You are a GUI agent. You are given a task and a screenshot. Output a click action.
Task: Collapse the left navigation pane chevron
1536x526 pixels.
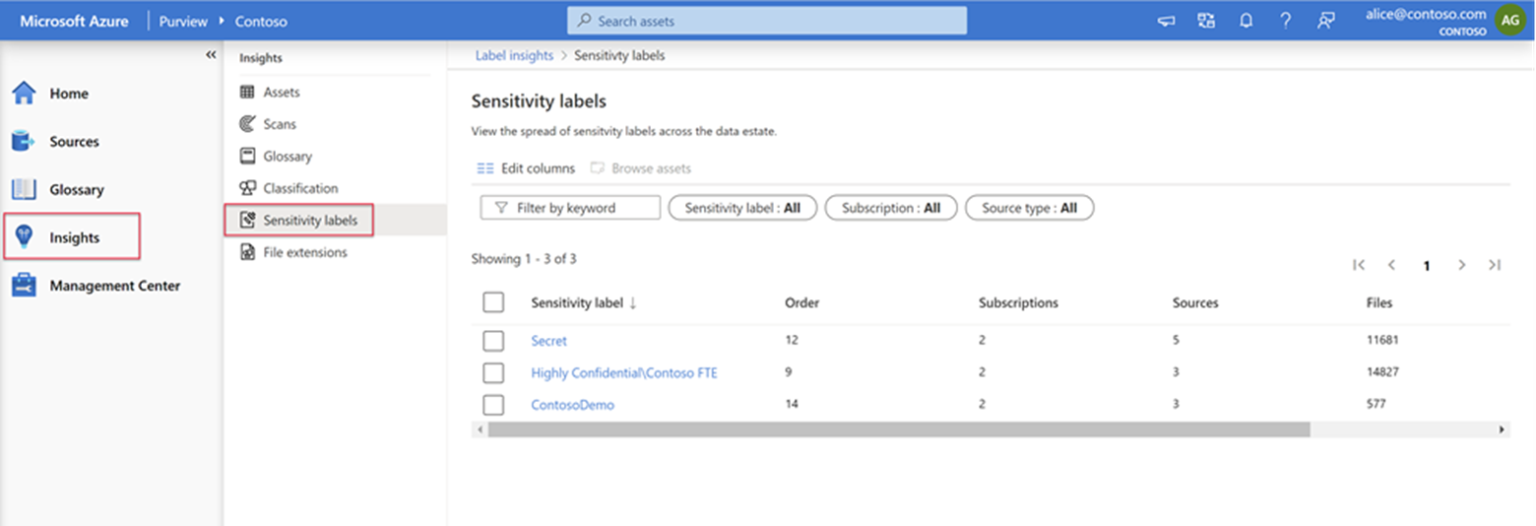coord(211,55)
